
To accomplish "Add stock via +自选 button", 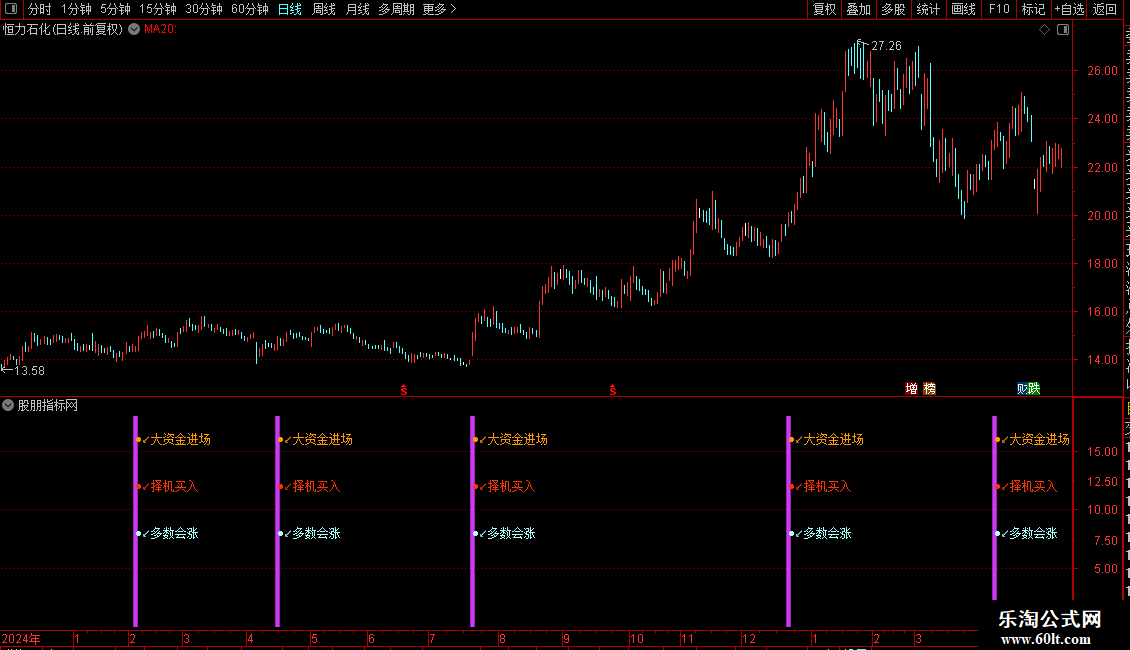I will [1069, 9].
